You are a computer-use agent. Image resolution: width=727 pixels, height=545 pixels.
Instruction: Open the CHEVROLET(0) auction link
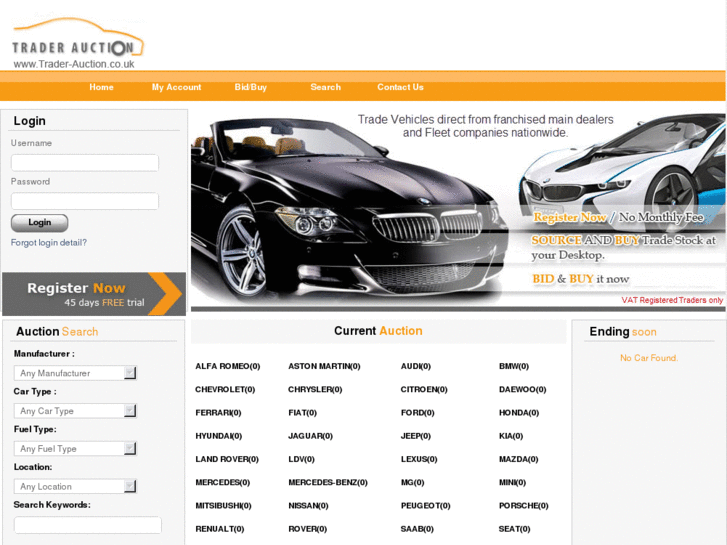click(225, 390)
